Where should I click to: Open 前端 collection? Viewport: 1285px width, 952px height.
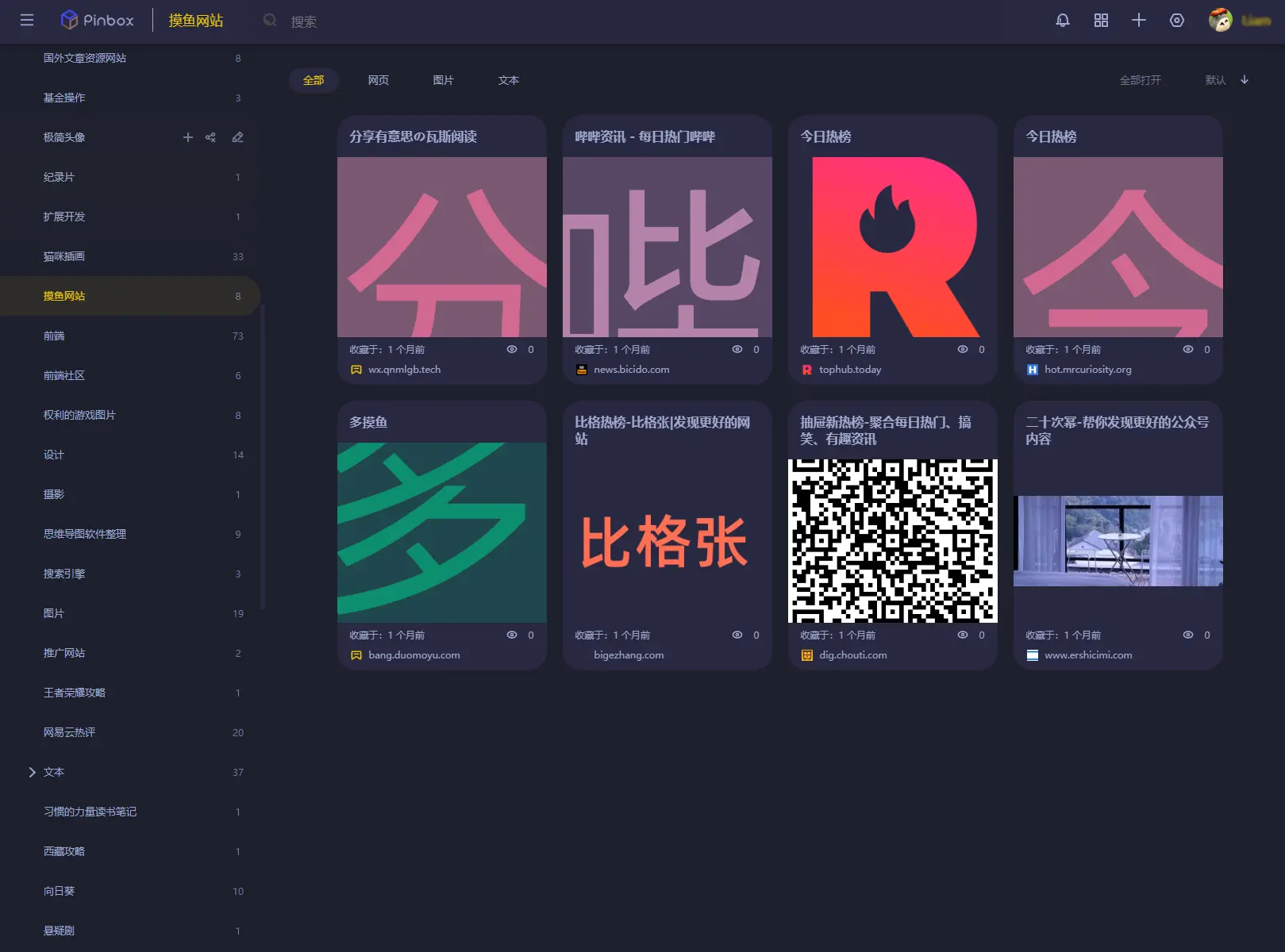point(130,336)
